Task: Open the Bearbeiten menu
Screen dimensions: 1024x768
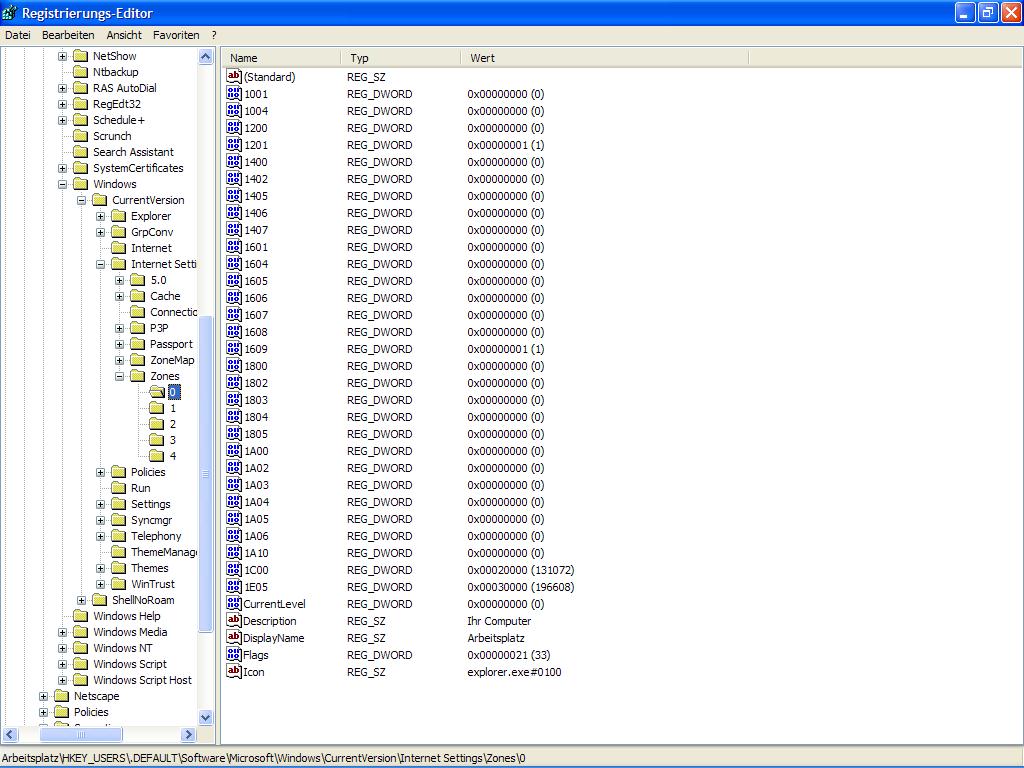Action: point(68,35)
